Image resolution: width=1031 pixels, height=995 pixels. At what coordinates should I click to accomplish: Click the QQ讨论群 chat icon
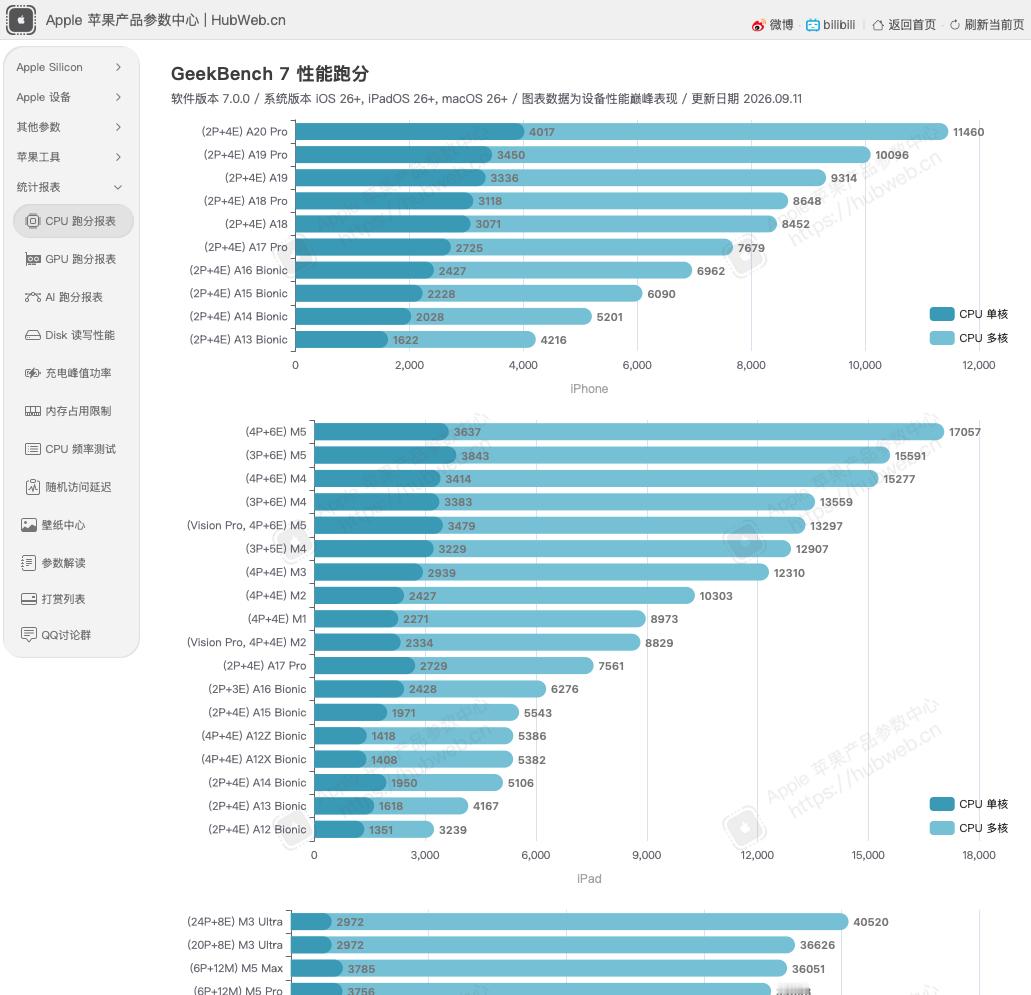(x=28, y=634)
